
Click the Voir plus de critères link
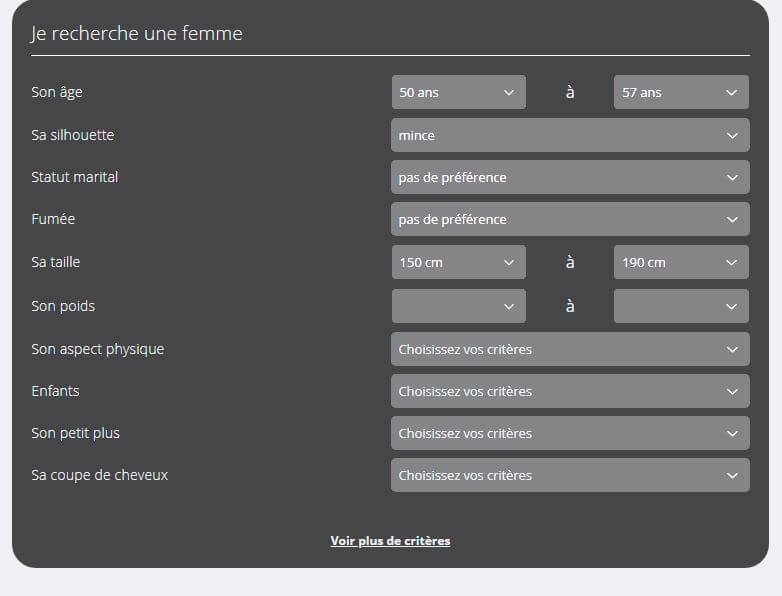pyautogui.click(x=390, y=541)
